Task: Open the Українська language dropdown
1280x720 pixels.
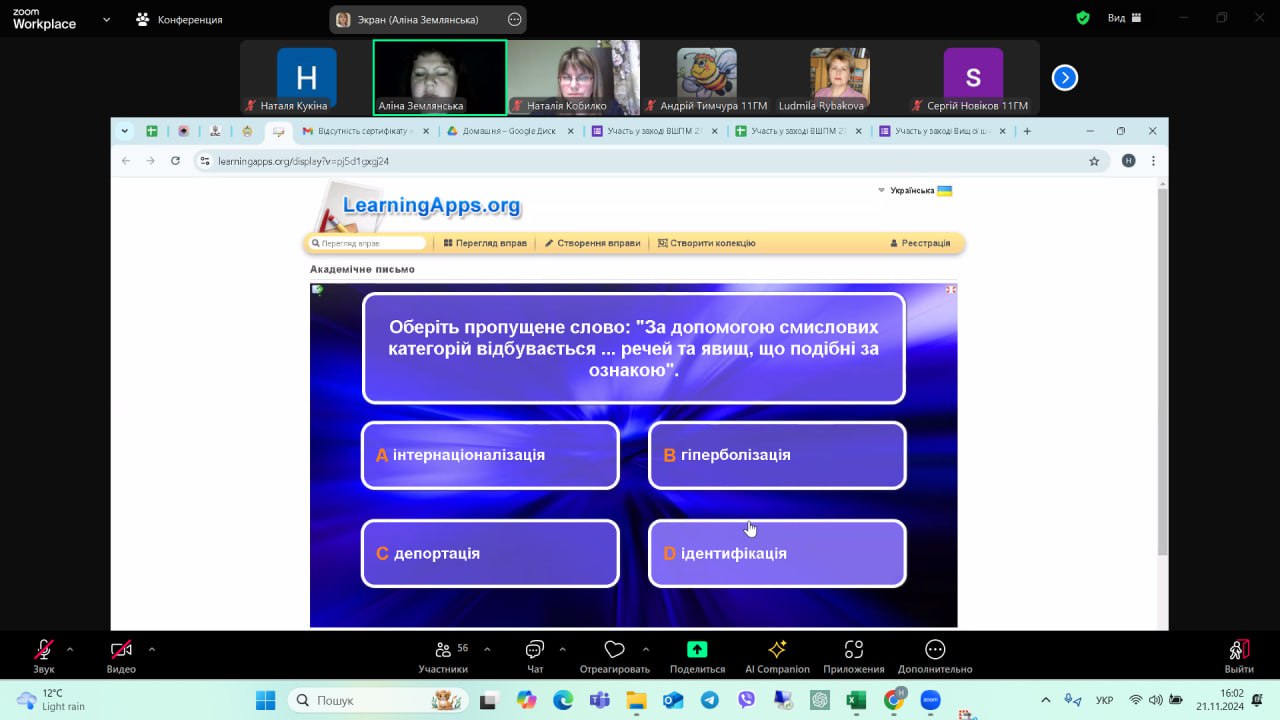Action: tap(914, 190)
